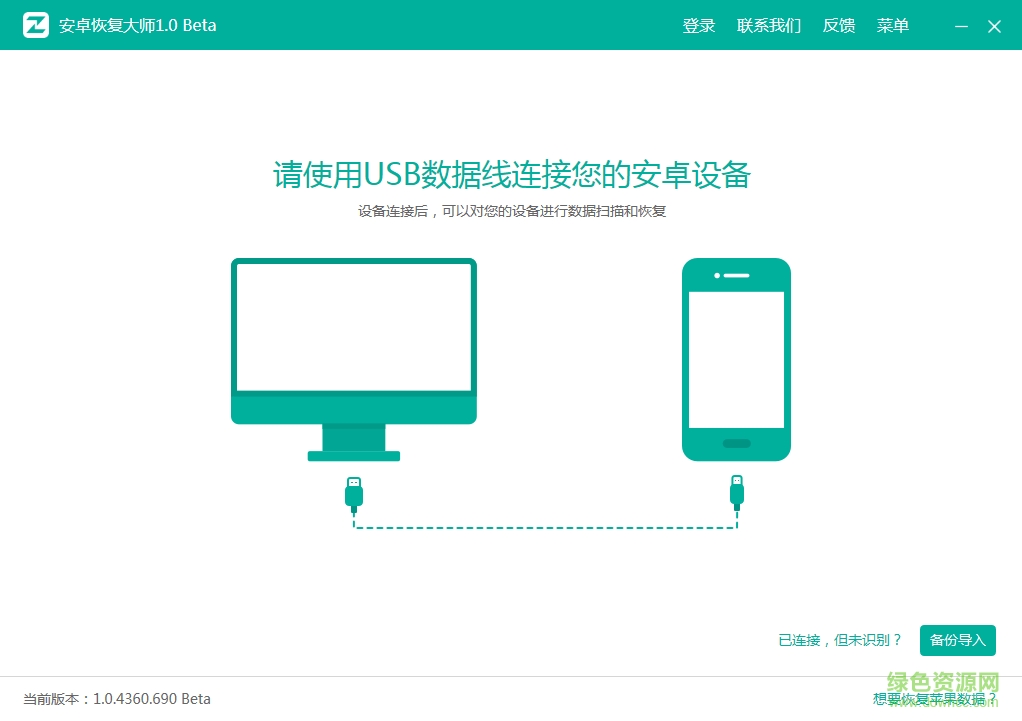Click the 备份导入 button
Image resolution: width=1022 pixels, height=721 pixels.
click(957, 640)
